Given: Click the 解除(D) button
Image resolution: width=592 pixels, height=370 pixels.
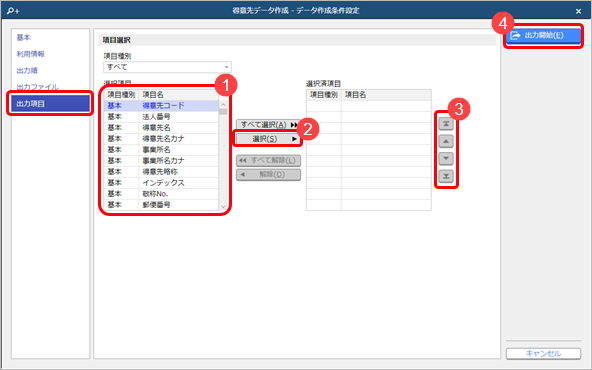Looking at the screenshot, I should 268,174.
